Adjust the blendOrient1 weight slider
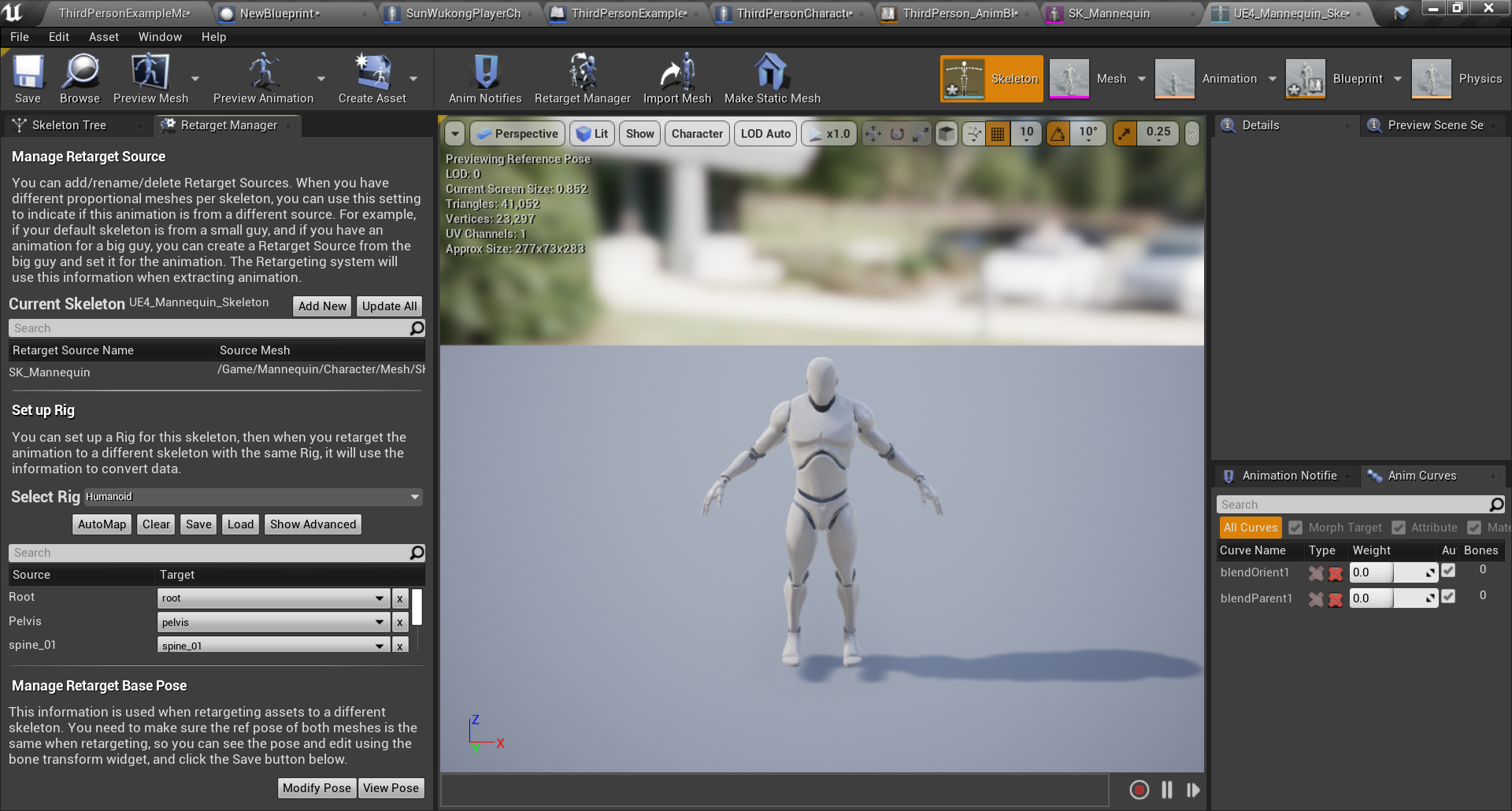The image size is (1512, 811). pyautogui.click(x=1393, y=572)
